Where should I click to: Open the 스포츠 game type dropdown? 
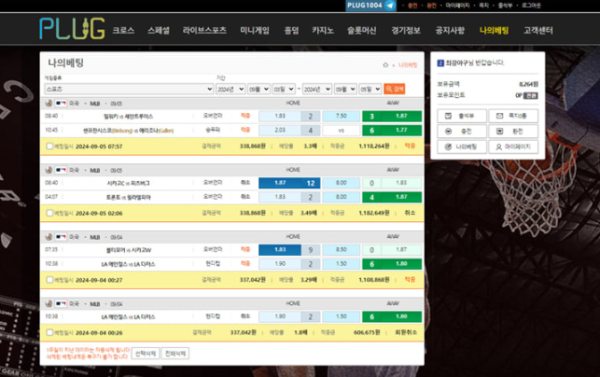point(129,89)
